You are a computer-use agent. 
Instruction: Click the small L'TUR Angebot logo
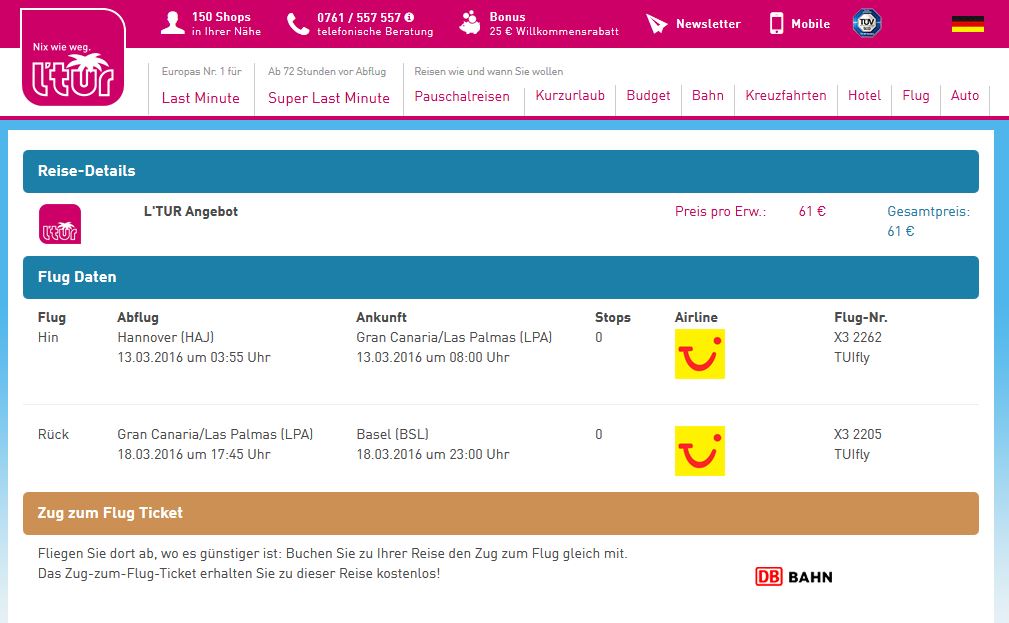[60, 224]
